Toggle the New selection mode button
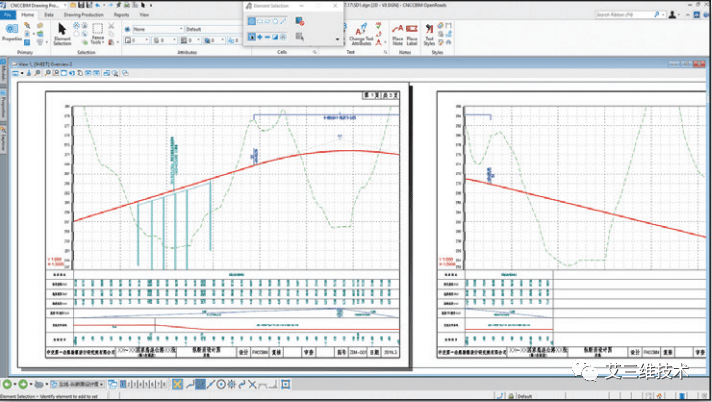 251,37
